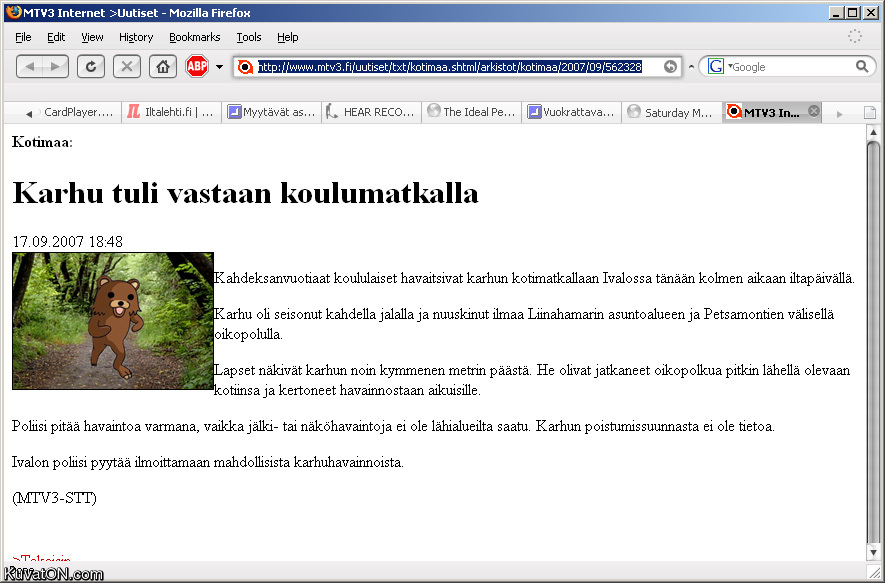Click the (MTV3-STT) source text
Screen dimensions: 885x583
pyautogui.click(x=54, y=498)
